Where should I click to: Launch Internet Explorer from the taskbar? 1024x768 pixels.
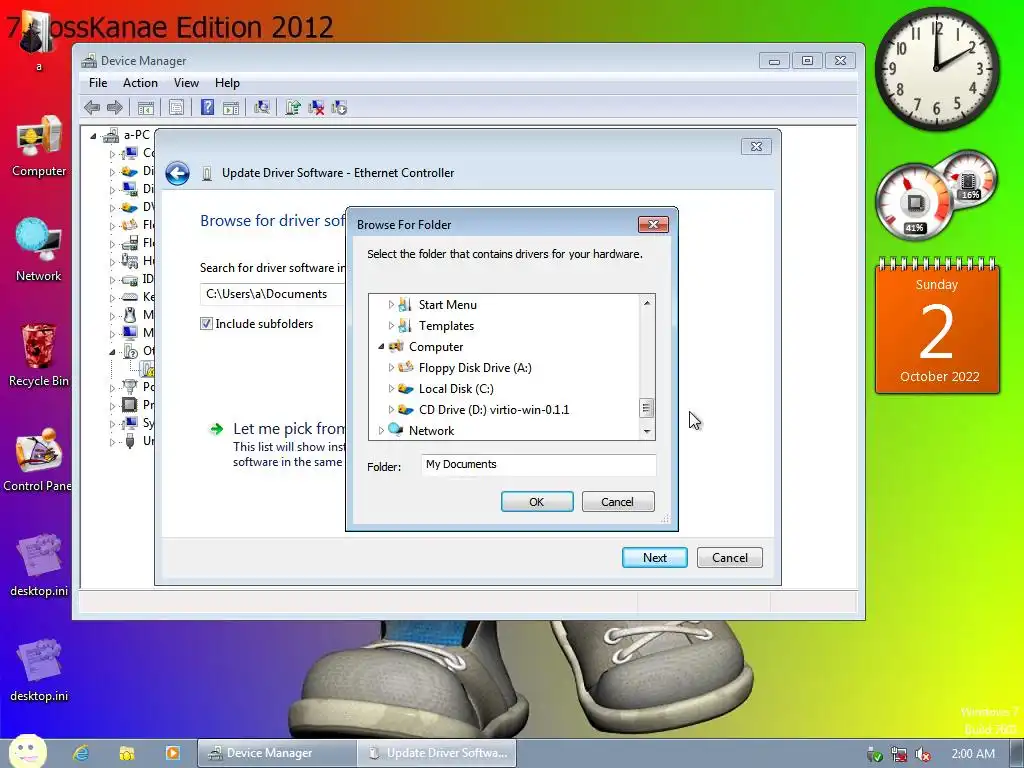[81, 753]
